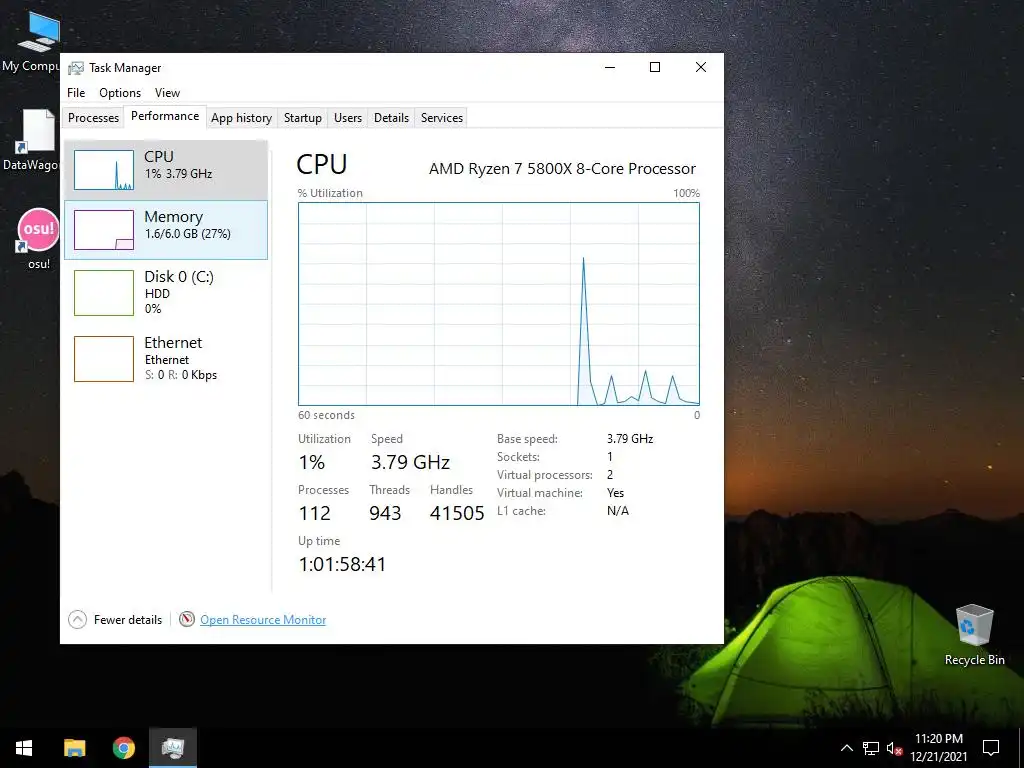Collapse view with Fewer details arrow

pyautogui.click(x=77, y=619)
